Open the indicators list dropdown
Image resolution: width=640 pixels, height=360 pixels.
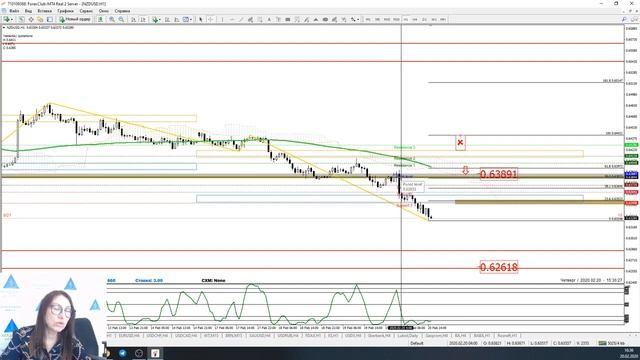click(x=156, y=19)
